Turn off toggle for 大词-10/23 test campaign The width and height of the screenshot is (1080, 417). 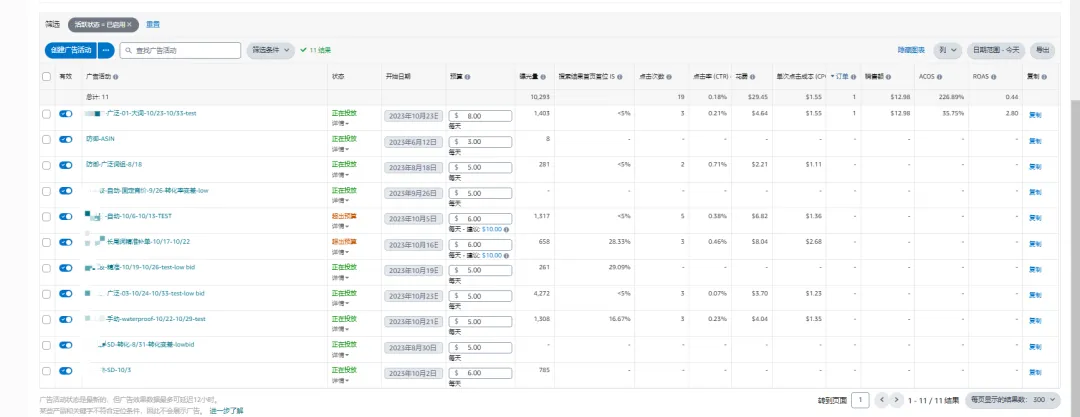(66, 114)
